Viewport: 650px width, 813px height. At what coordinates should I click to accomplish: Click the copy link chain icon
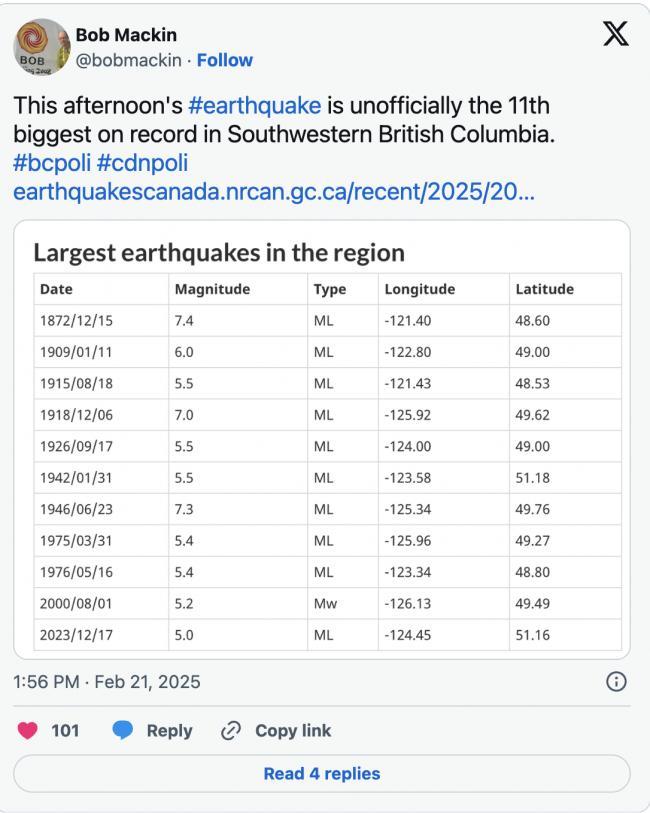tap(231, 731)
